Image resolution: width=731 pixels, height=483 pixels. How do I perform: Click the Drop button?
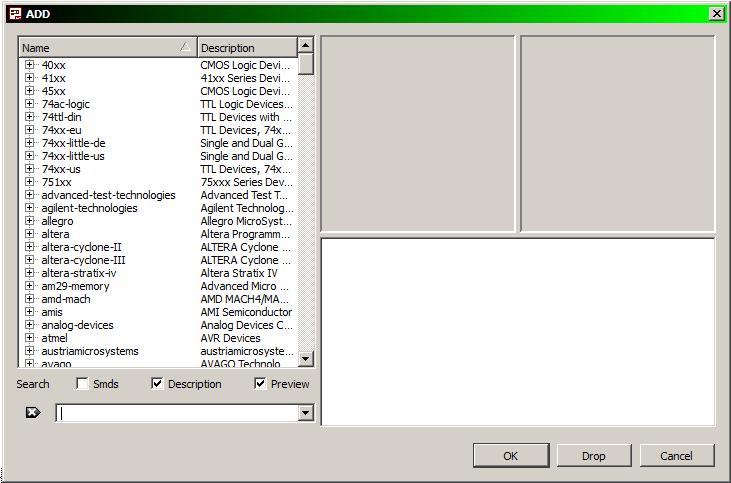(x=594, y=455)
